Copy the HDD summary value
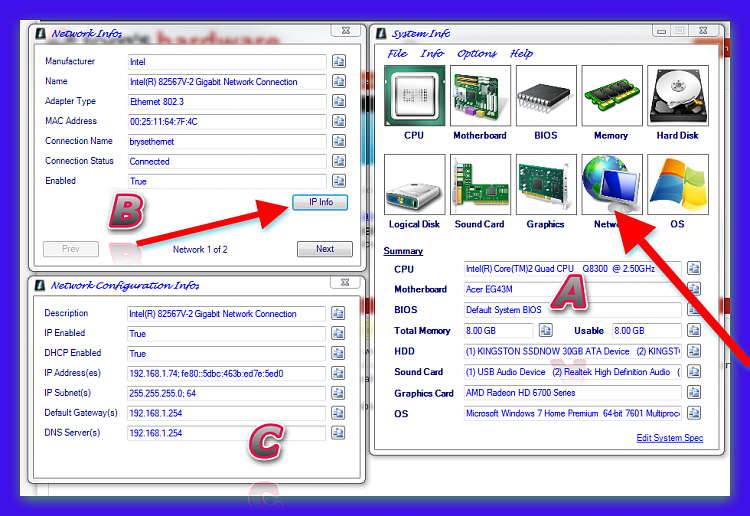The width and height of the screenshot is (750, 516). (694, 351)
